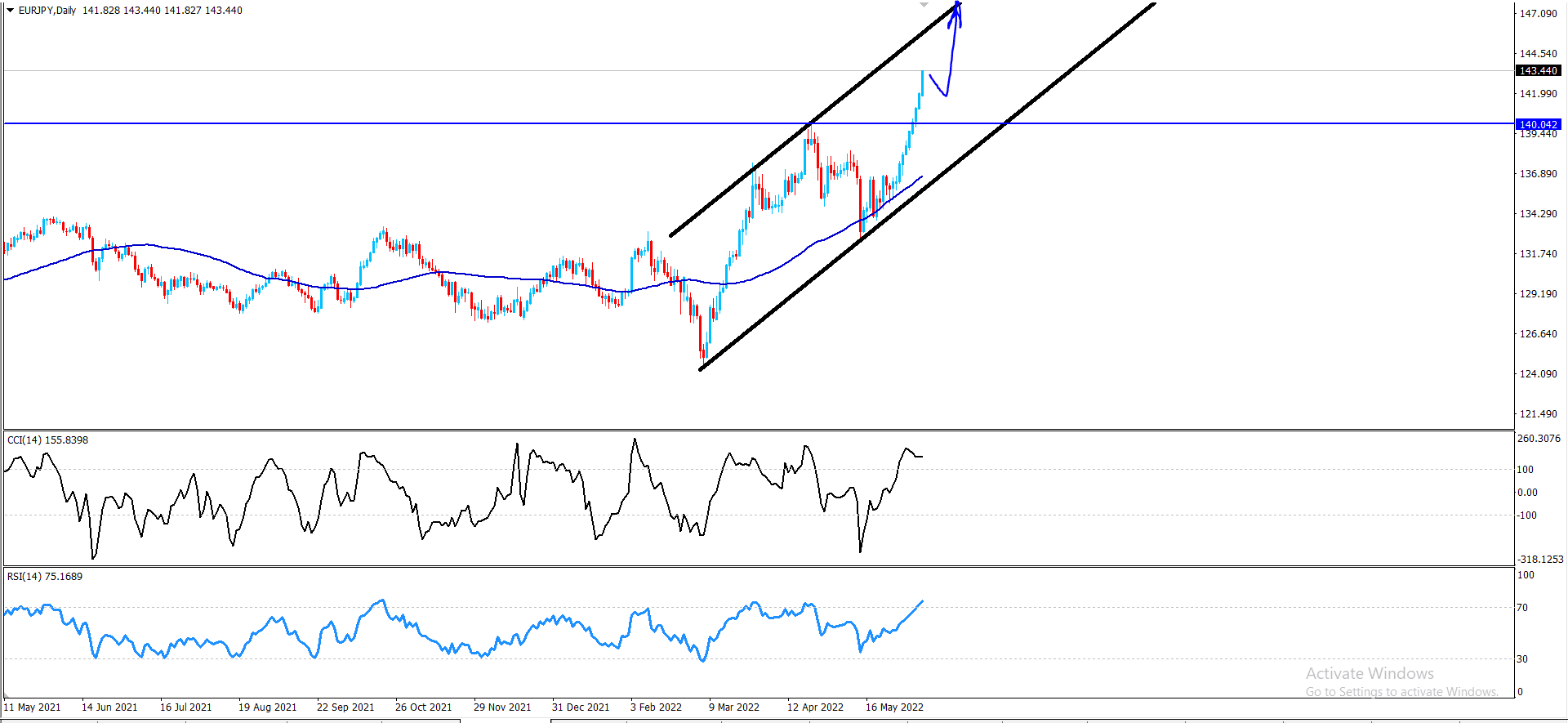Screen dimensions: 1568x723
Task: Click the Activate Windows watermark text
Action: pyautogui.click(x=1370, y=674)
